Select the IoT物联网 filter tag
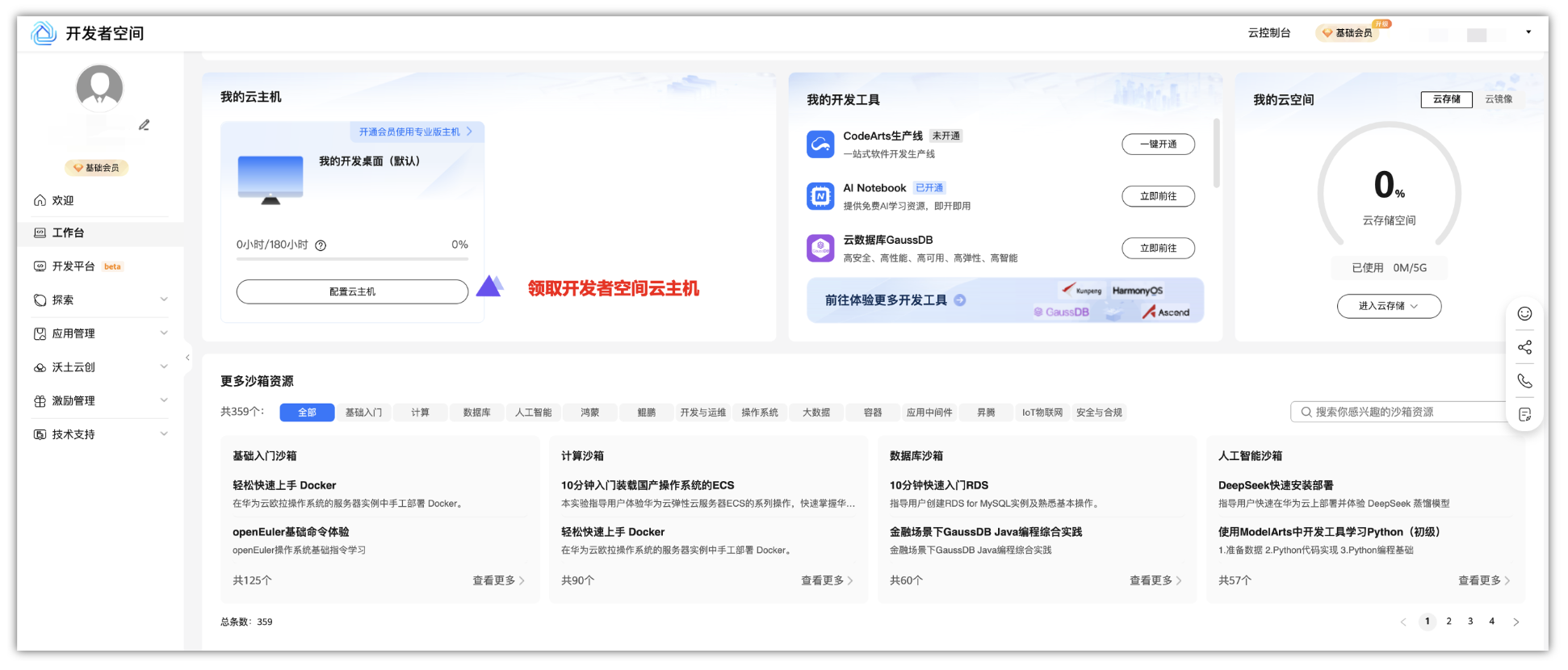 click(x=1042, y=412)
